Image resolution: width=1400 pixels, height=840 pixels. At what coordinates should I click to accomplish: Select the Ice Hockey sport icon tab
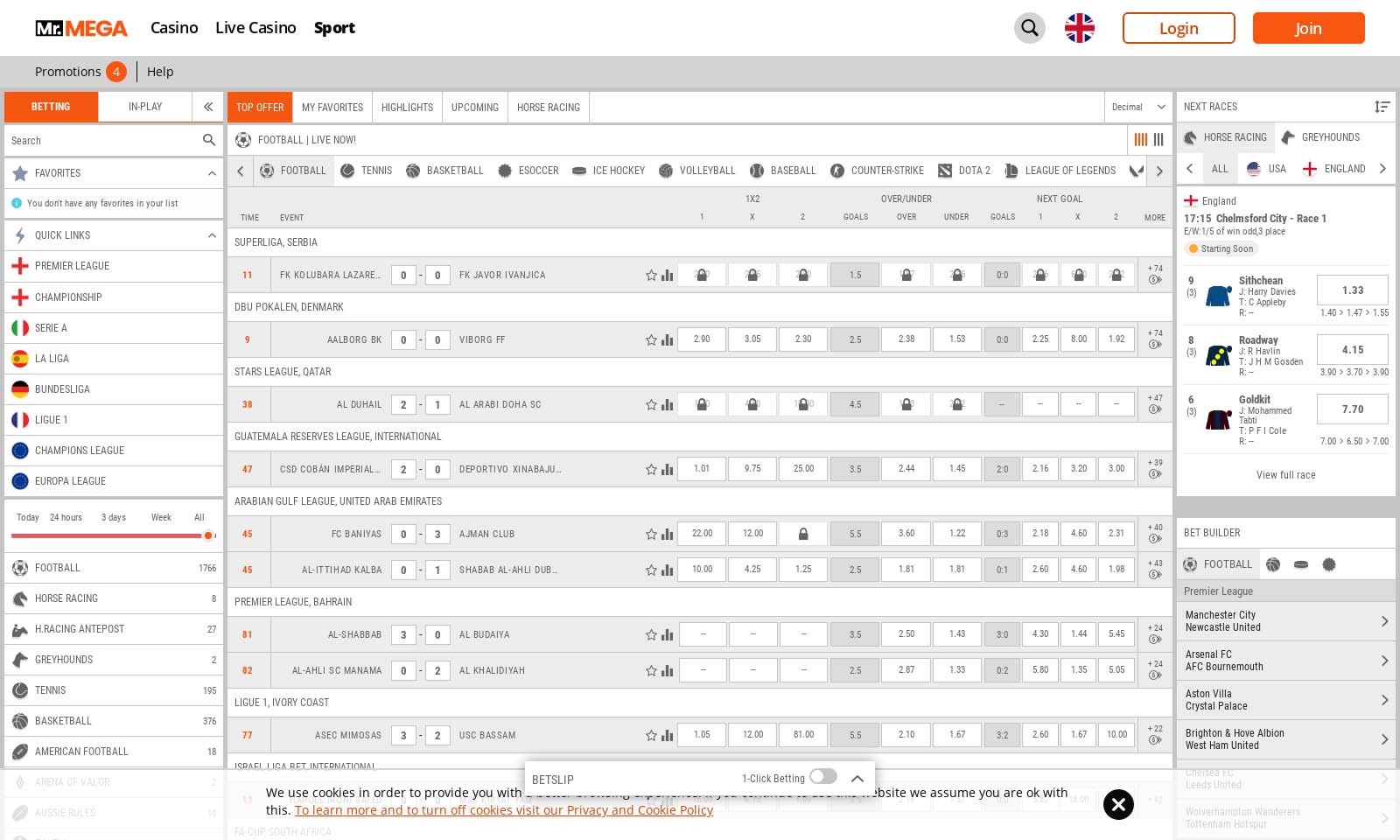(x=608, y=171)
